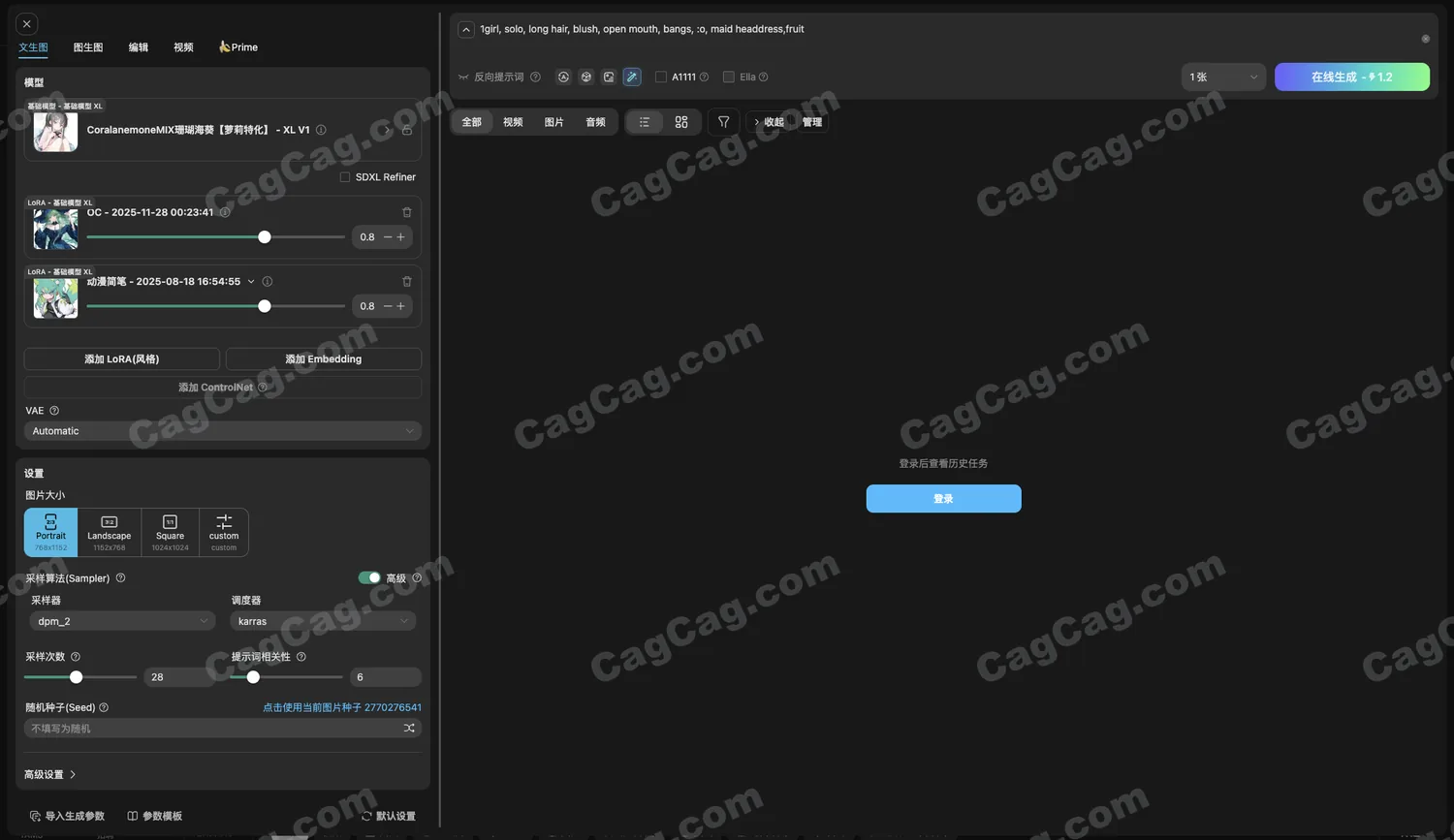Click the magic wand prompt enhance icon
The width and height of the screenshot is (1454, 840).
(x=632, y=77)
